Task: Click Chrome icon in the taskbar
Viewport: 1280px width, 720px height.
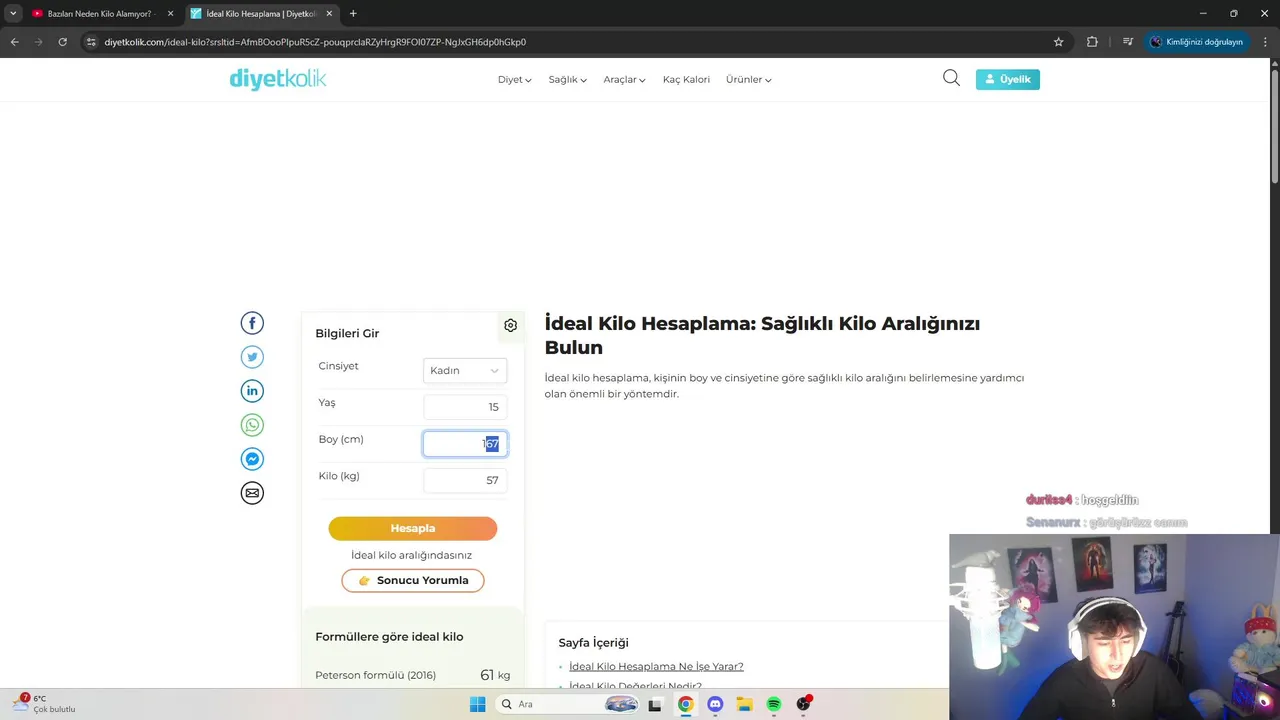Action: tap(685, 704)
